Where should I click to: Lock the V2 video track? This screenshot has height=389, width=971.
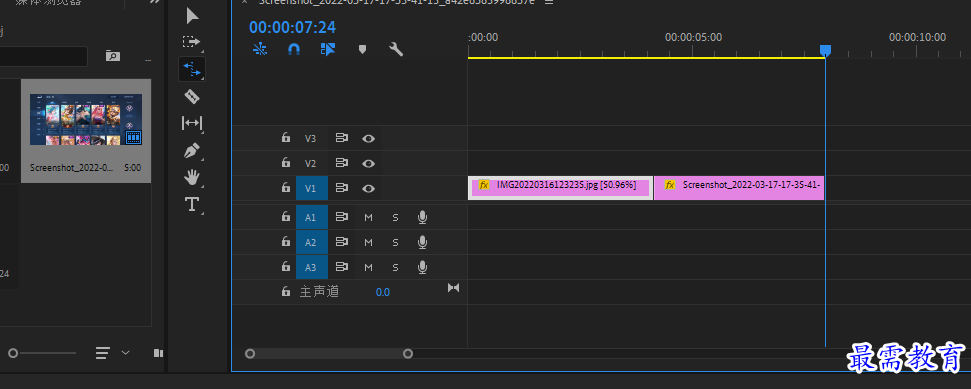pyautogui.click(x=285, y=163)
